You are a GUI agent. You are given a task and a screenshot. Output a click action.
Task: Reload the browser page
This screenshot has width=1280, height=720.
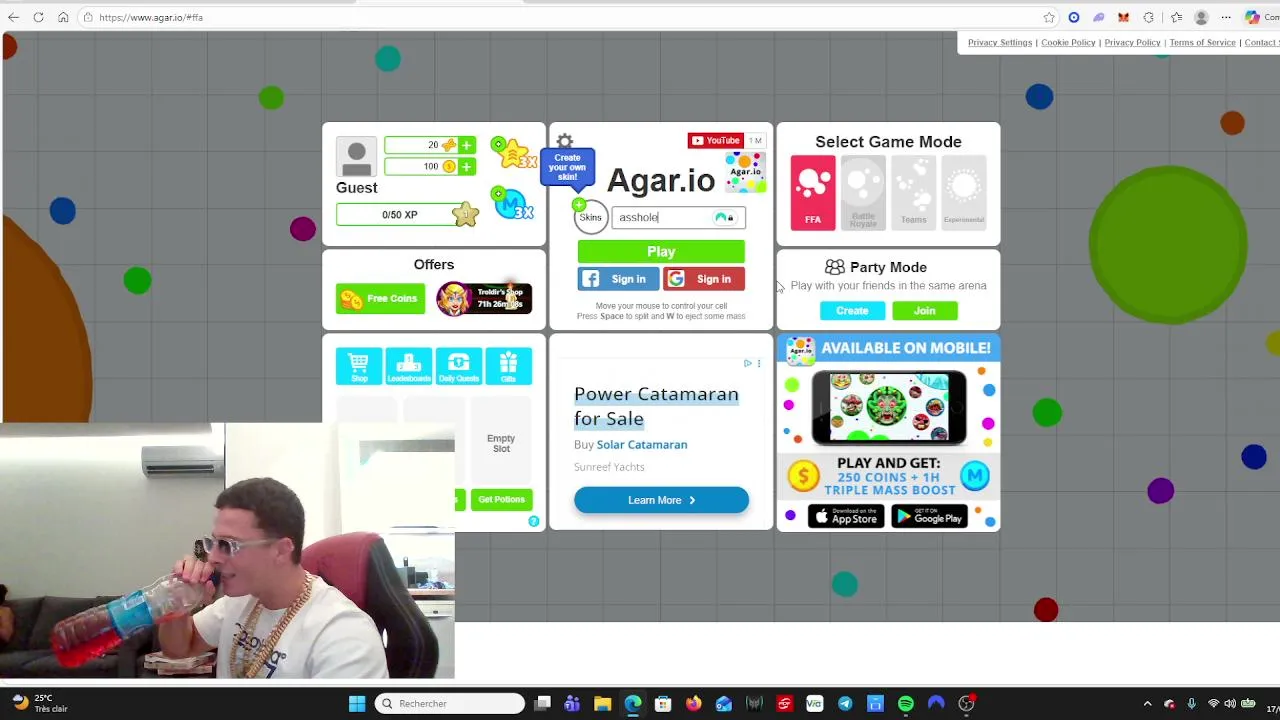(x=38, y=17)
